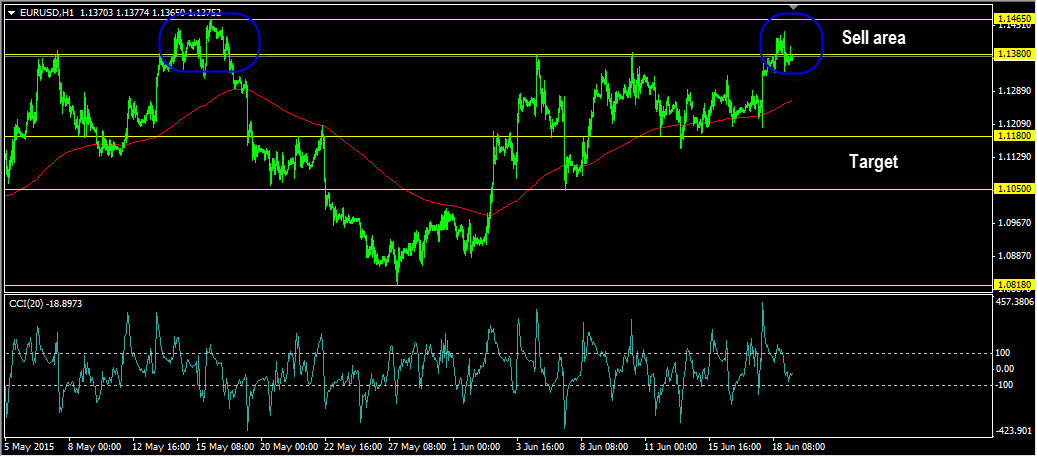Image resolution: width=1037 pixels, height=457 pixels.
Task: Click the 1.12090 price scale value
Action: (1014, 124)
